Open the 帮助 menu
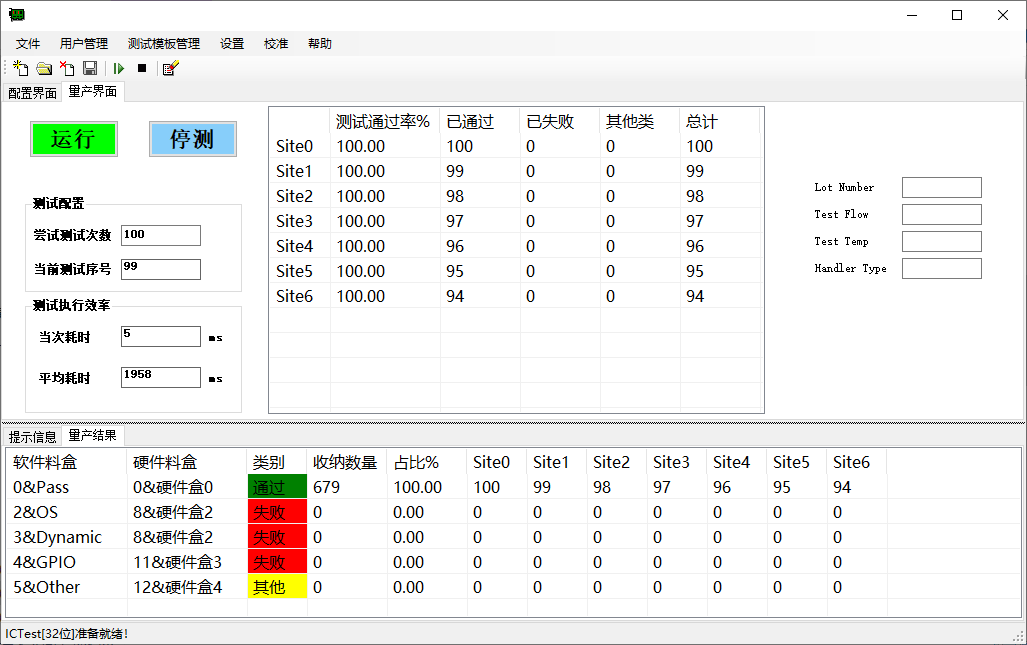 [x=319, y=43]
